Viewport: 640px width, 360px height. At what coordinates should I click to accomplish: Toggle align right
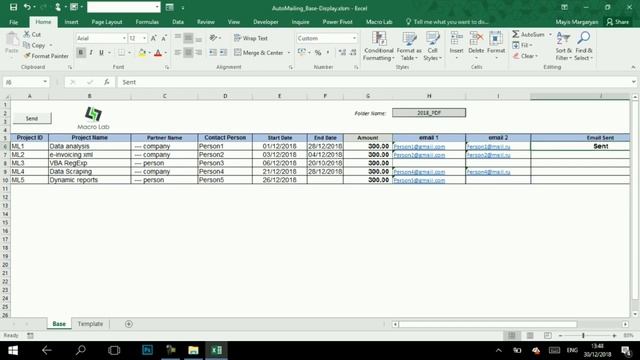point(199,52)
